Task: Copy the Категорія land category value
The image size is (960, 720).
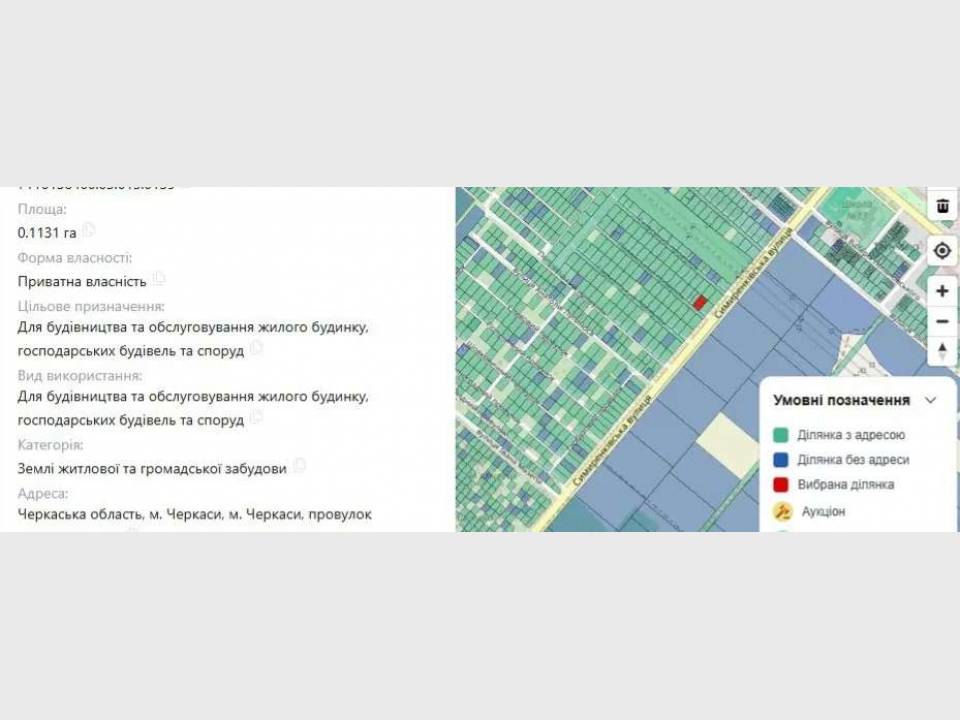Action: pos(299,466)
